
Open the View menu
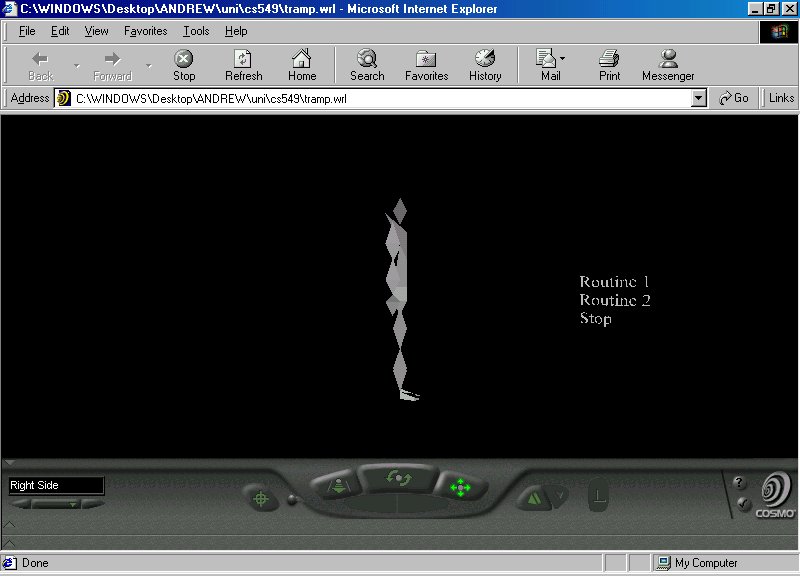tap(96, 31)
